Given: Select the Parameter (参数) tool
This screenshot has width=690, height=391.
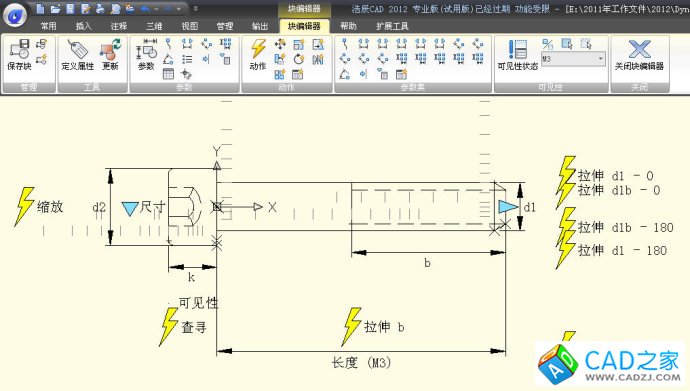Looking at the screenshot, I should 146,54.
